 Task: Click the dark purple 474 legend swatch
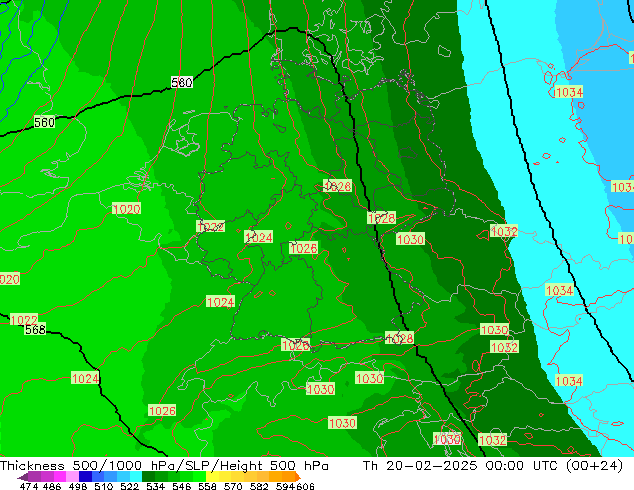tap(35, 477)
